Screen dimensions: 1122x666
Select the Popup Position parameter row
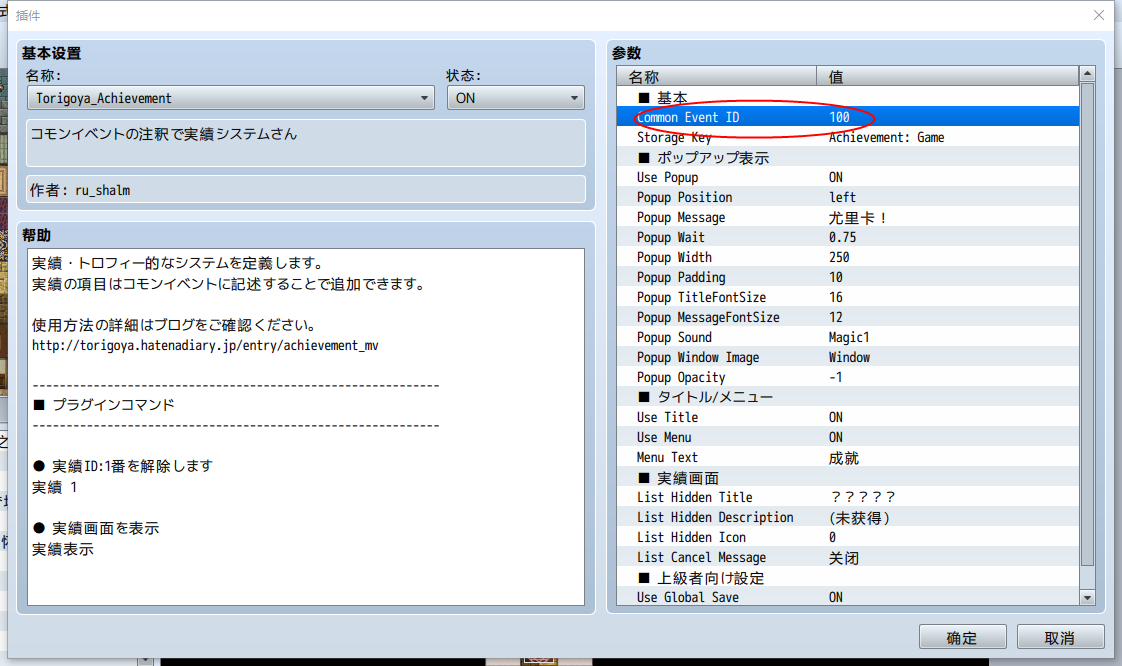coord(847,197)
